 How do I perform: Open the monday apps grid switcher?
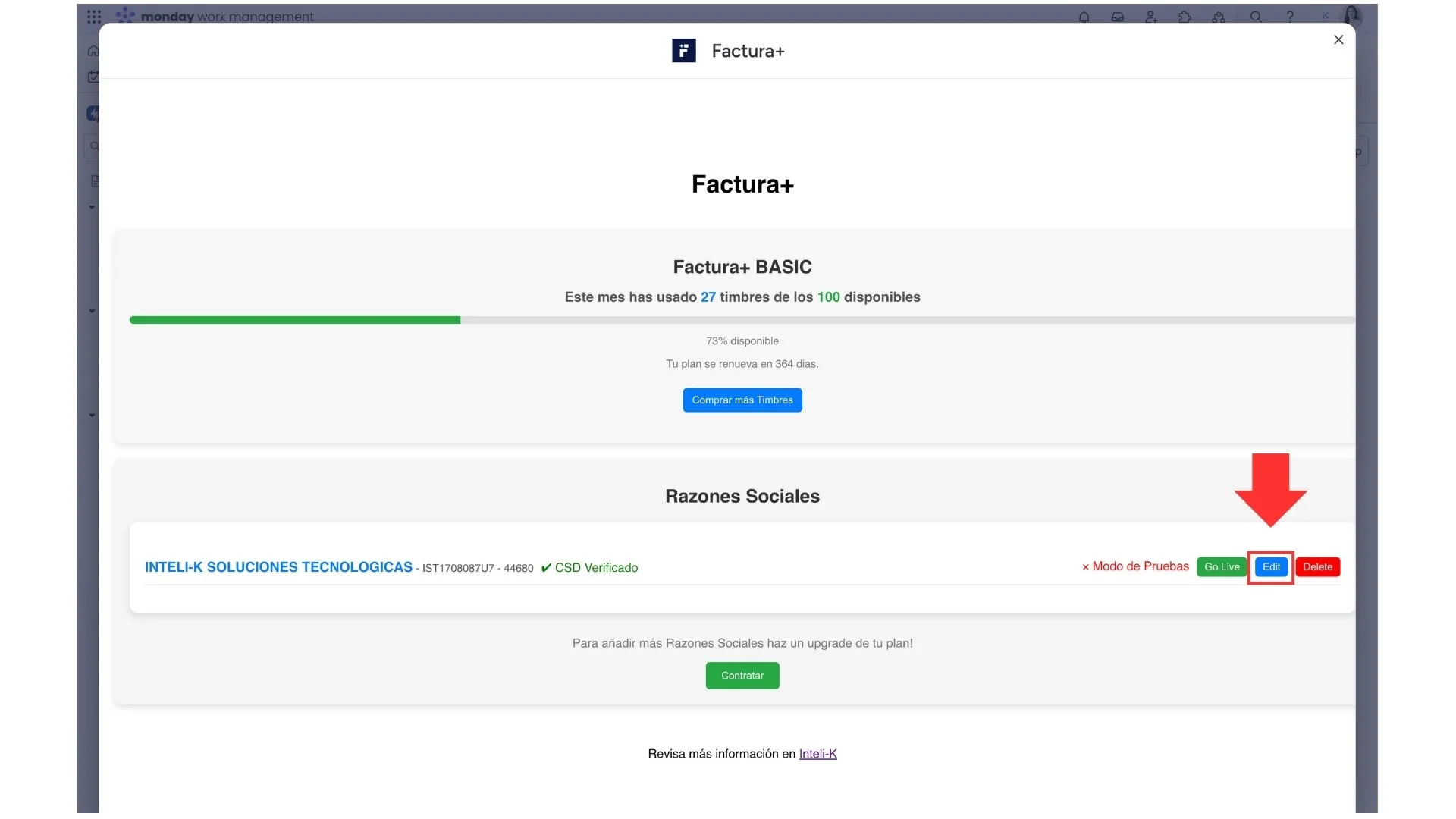(x=94, y=17)
